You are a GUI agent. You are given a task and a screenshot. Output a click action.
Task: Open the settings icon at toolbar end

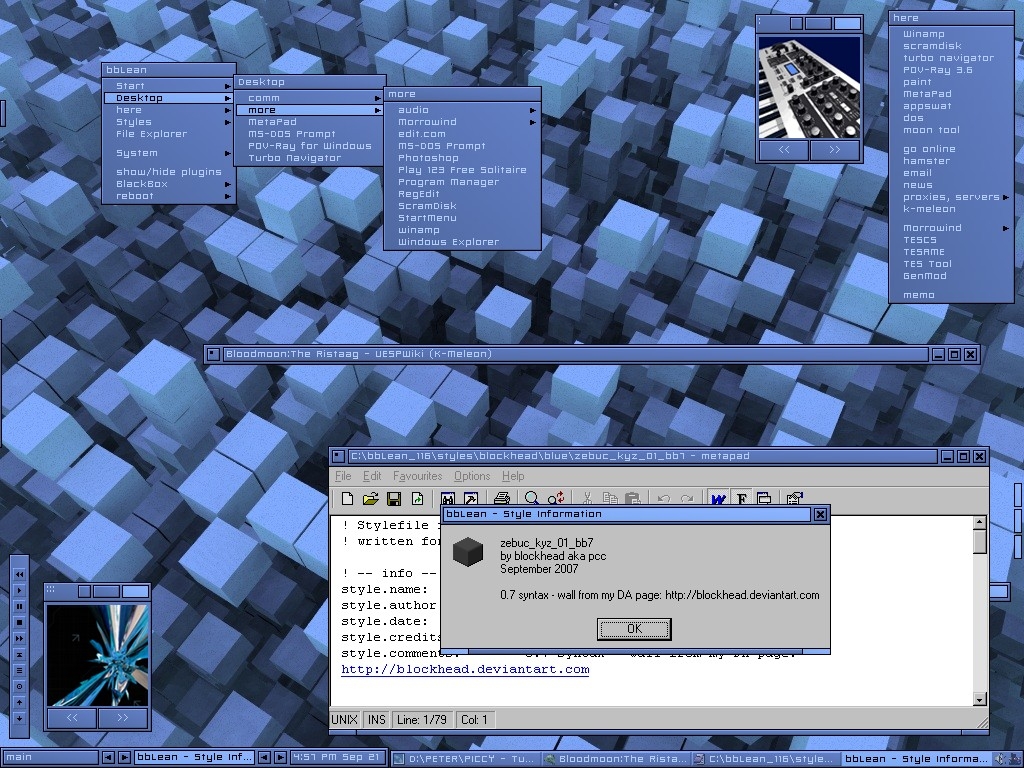[x=794, y=499]
